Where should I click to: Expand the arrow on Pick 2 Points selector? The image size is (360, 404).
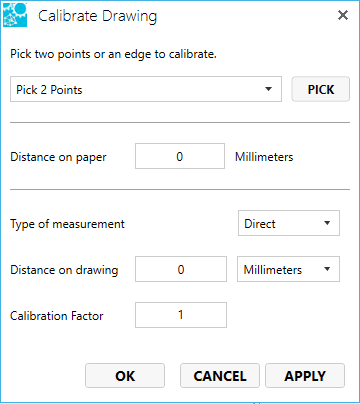[268, 89]
